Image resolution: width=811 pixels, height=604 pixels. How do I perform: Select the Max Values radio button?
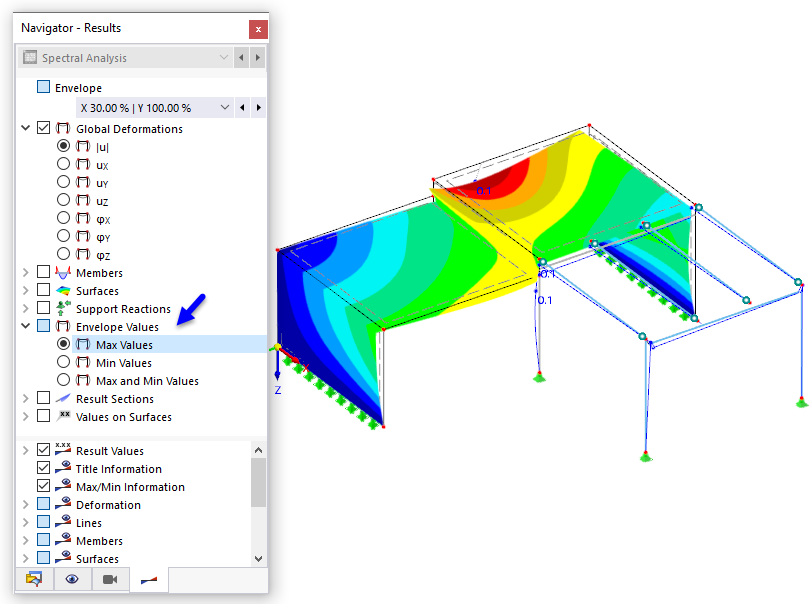click(x=63, y=344)
